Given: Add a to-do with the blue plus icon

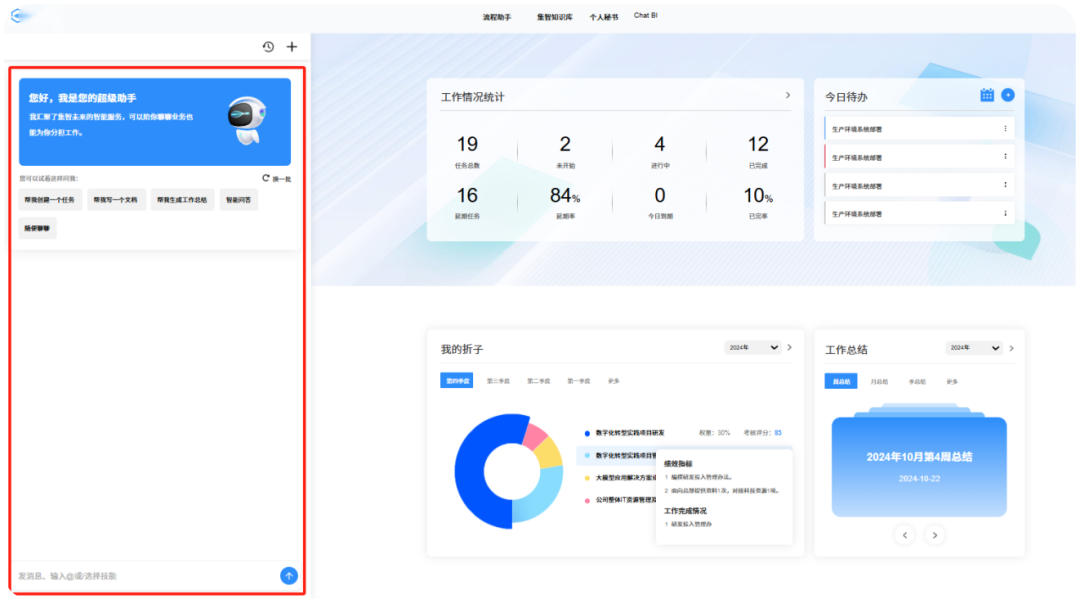Looking at the screenshot, I should pyautogui.click(x=1008, y=95).
